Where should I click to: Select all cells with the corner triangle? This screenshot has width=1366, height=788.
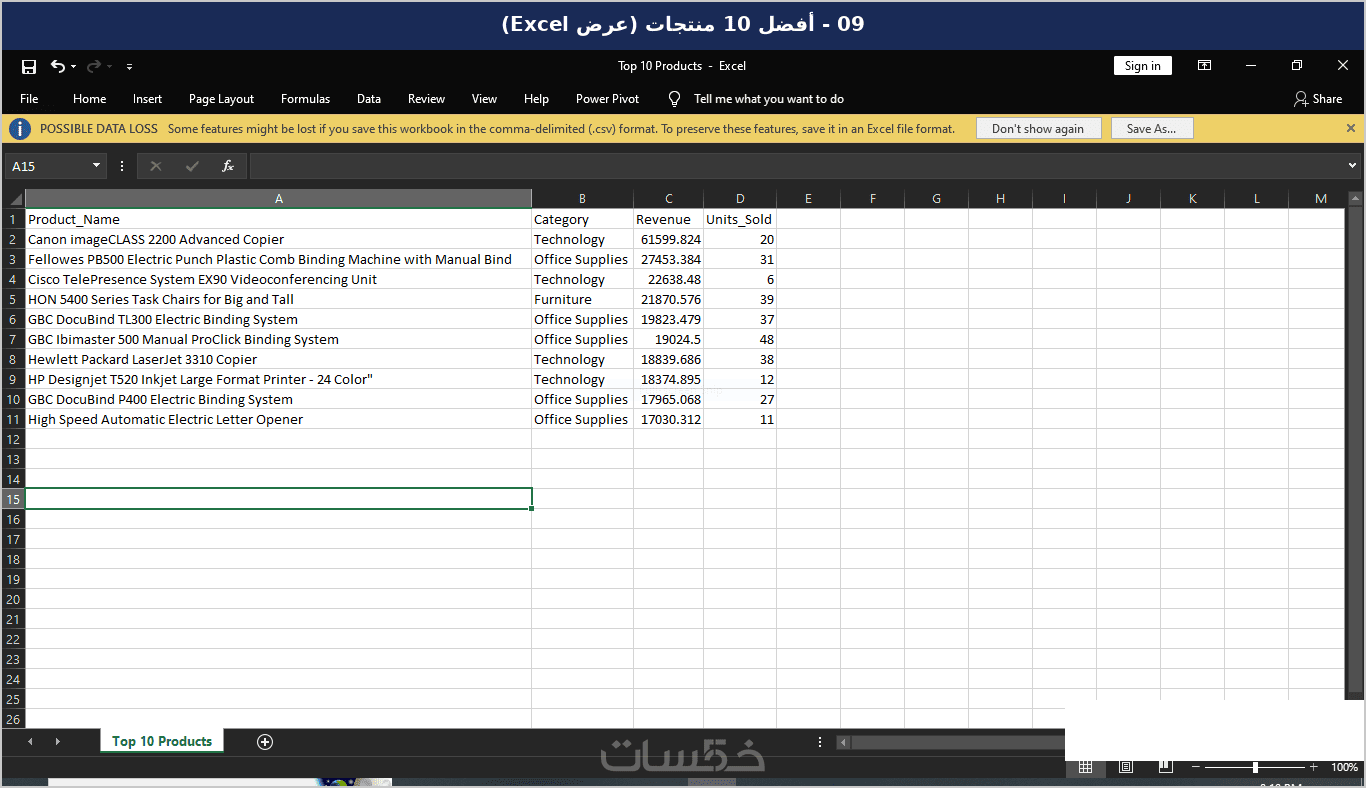point(14,199)
